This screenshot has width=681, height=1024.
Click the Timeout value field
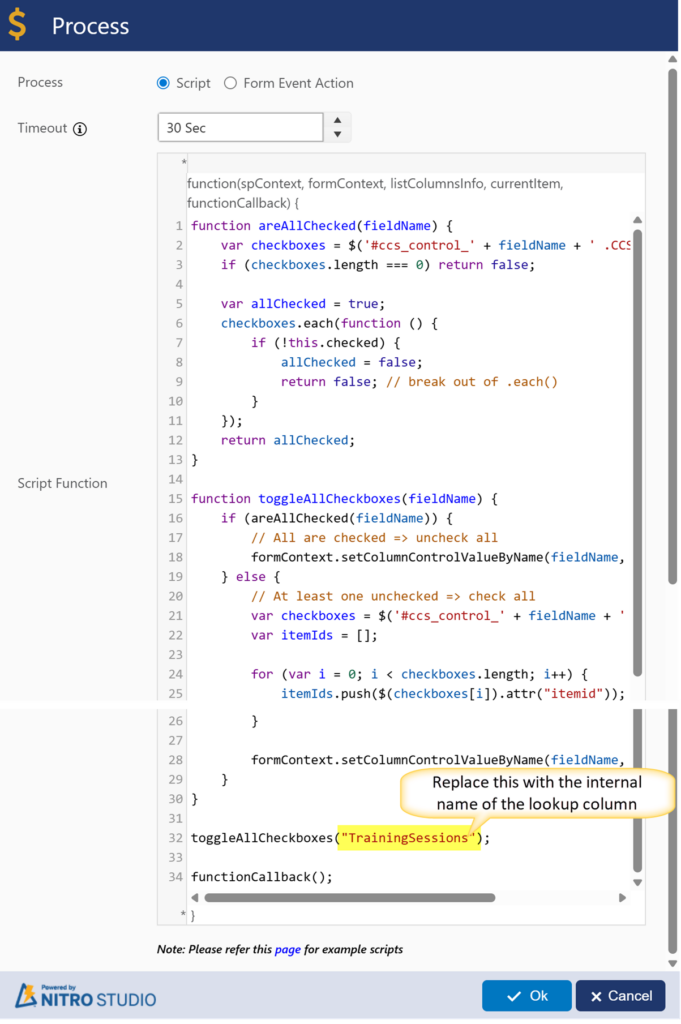(x=240, y=128)
